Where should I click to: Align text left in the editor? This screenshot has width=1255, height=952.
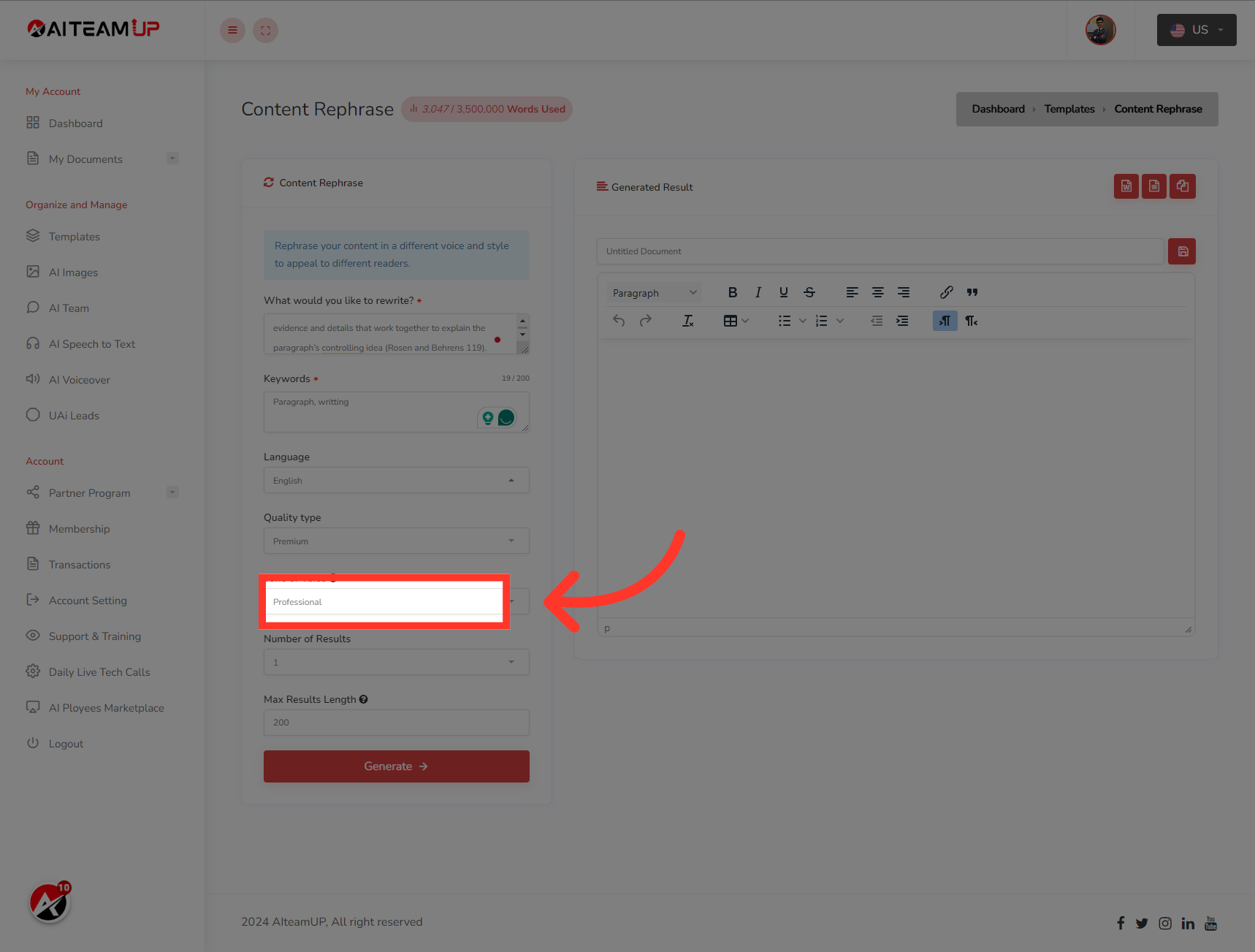click(852, 292)
